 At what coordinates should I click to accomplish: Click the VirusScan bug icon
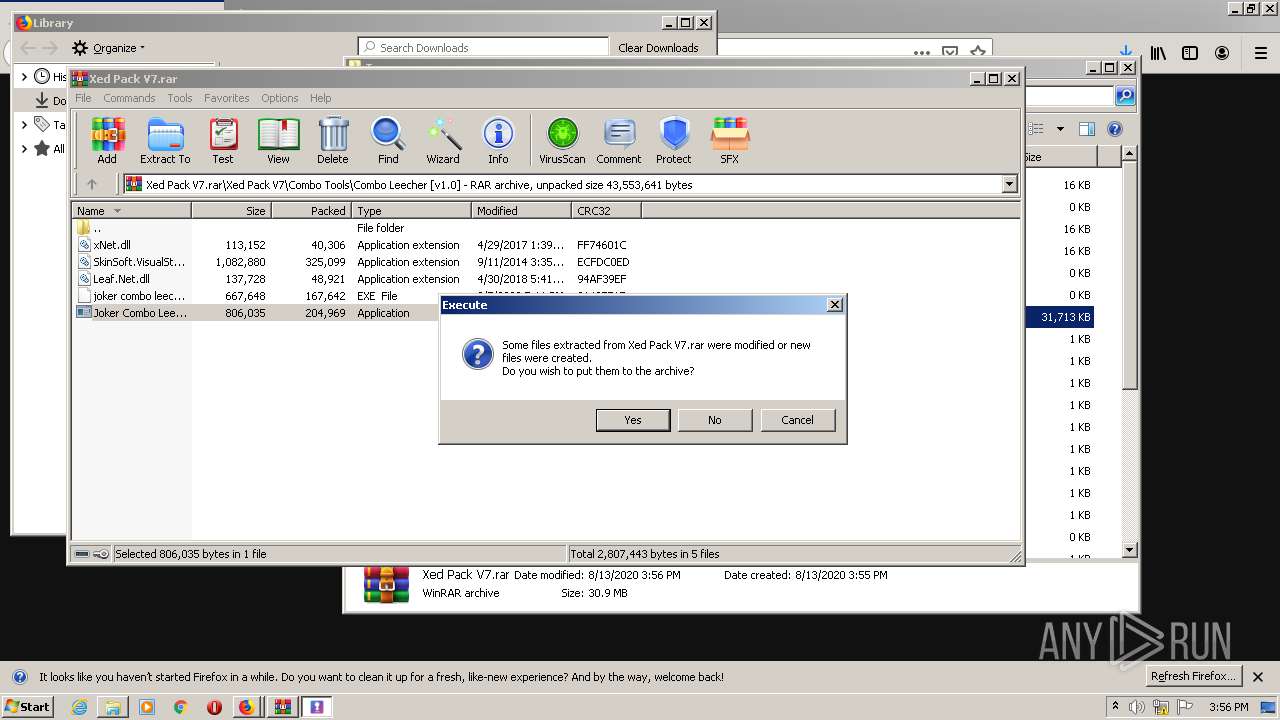click(562, 140)
